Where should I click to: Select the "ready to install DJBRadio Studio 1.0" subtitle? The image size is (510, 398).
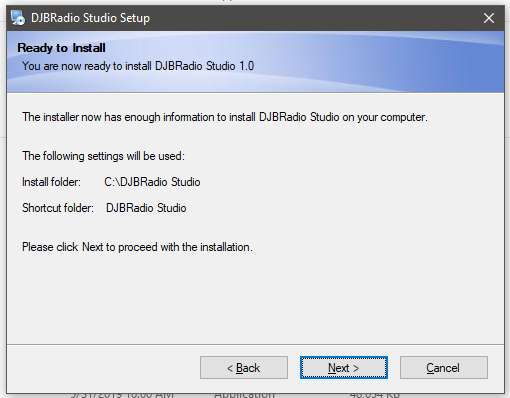(x=138, y=66)
